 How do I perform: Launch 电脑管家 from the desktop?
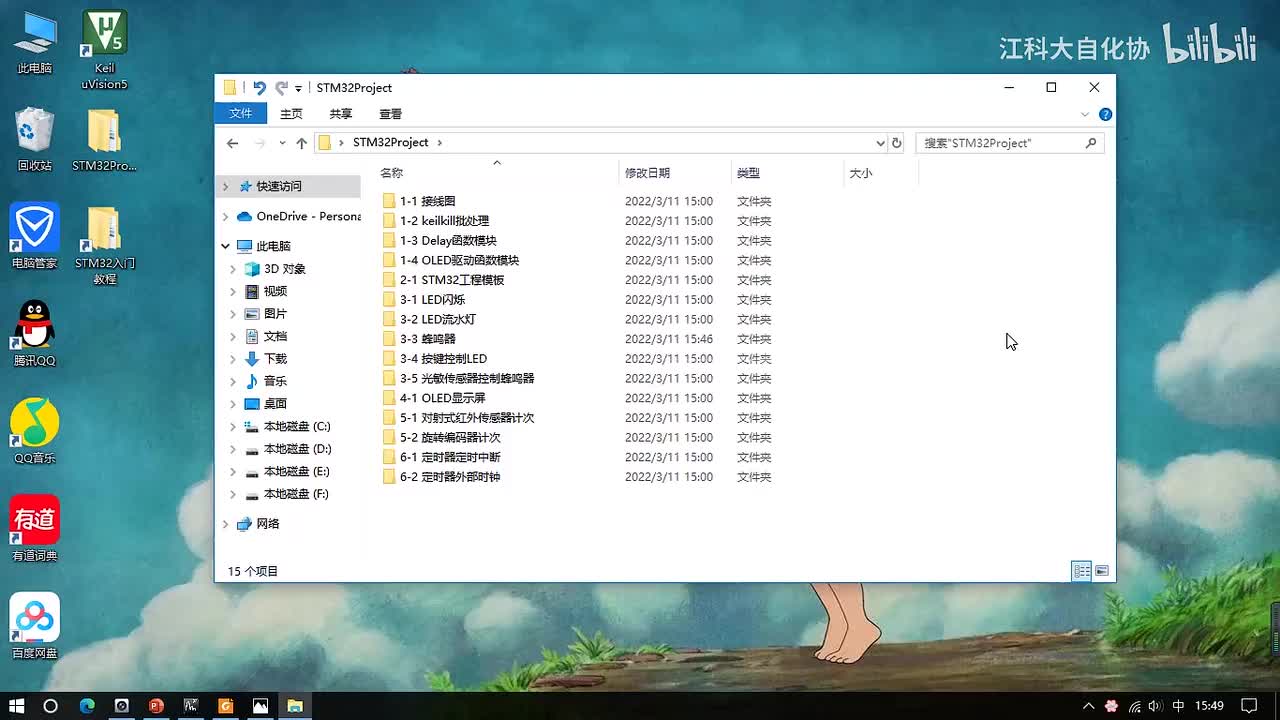coord(35,237)
